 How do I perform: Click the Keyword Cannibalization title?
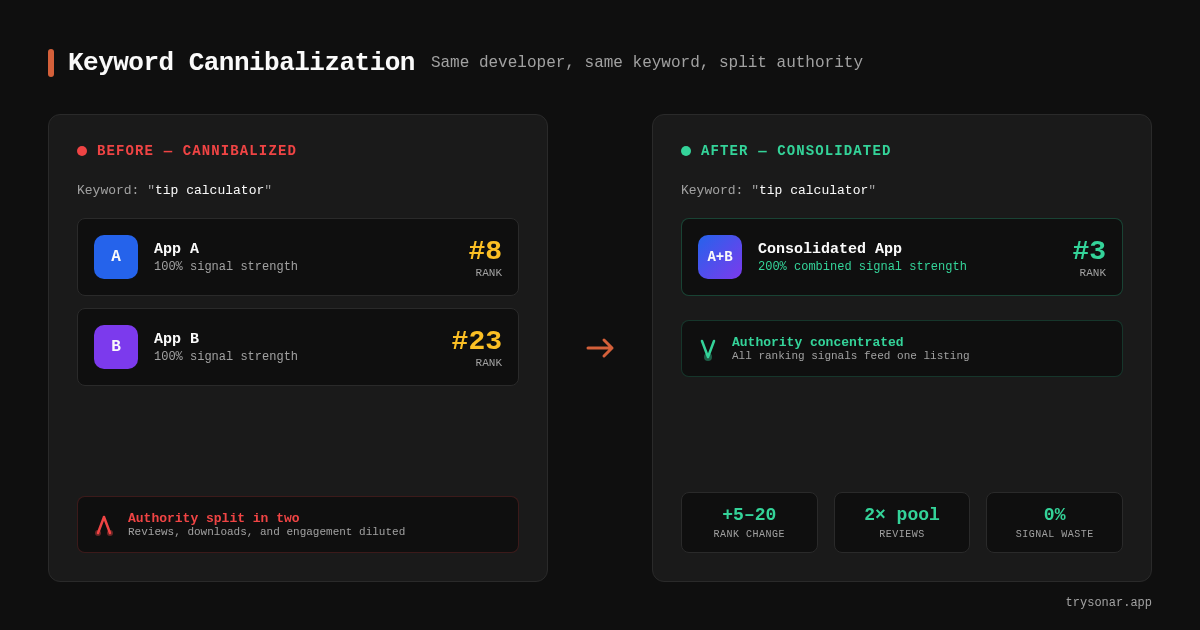241,63
